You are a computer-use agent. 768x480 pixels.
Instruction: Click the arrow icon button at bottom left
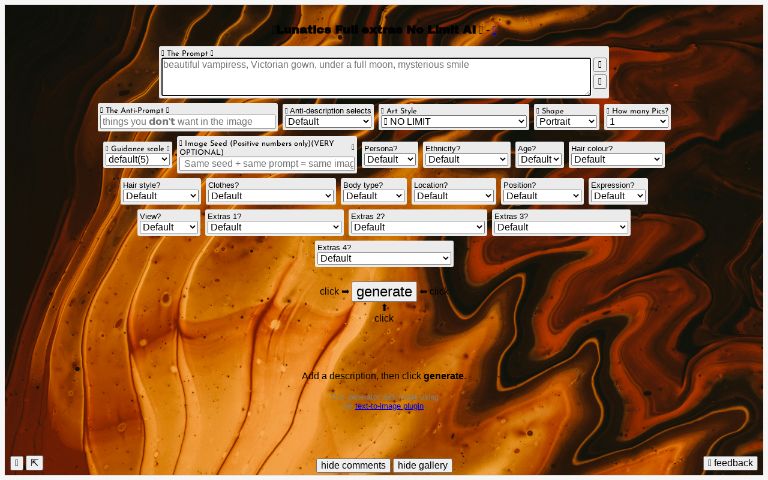point(34,462)
